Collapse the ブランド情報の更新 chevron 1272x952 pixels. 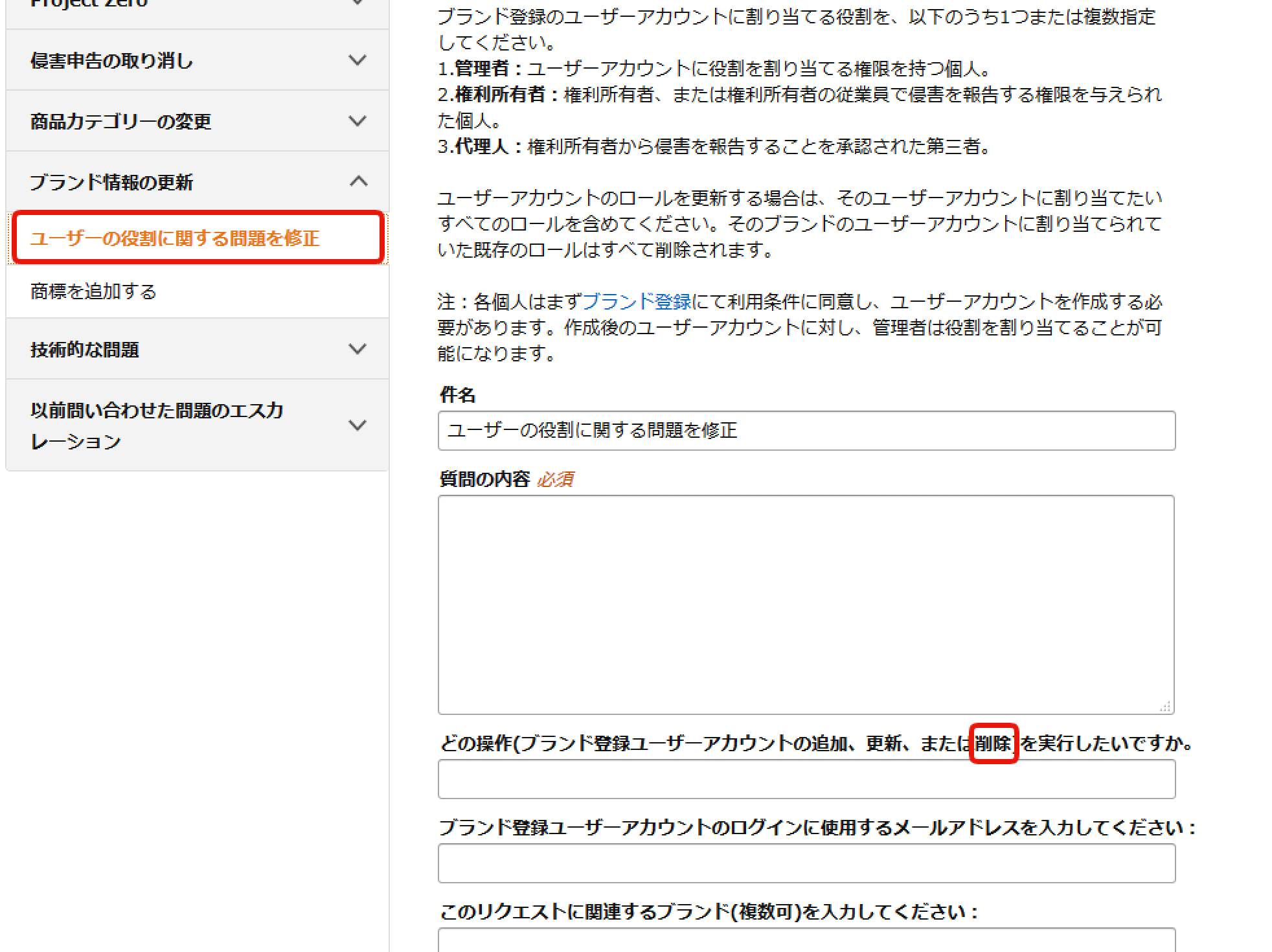[358, 181]
